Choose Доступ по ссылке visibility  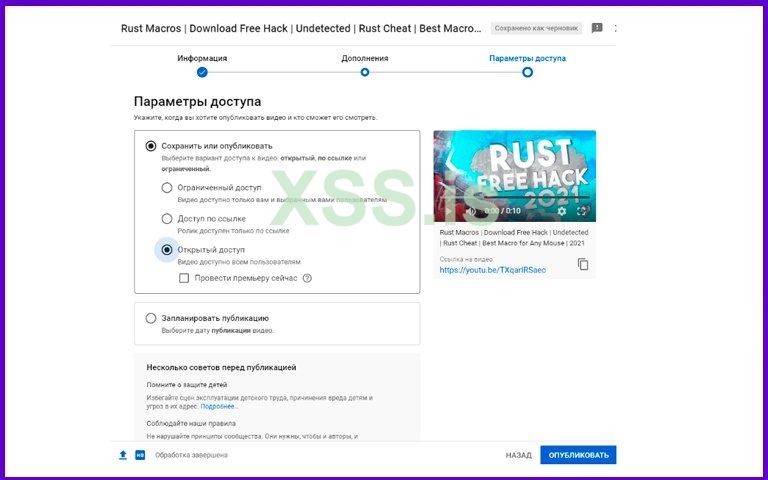(167, 218)
